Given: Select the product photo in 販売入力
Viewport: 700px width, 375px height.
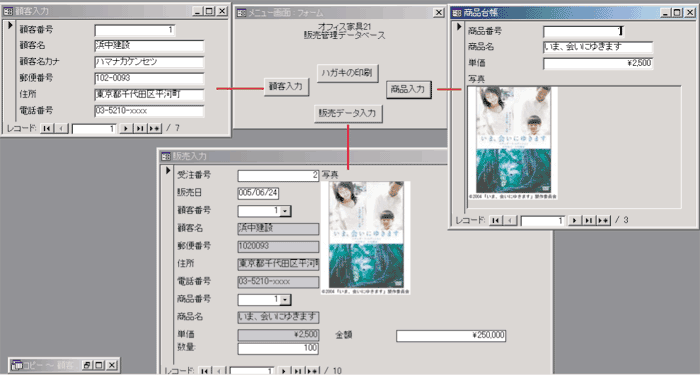Looking at the screenshot, I should [x=366, y=238].
